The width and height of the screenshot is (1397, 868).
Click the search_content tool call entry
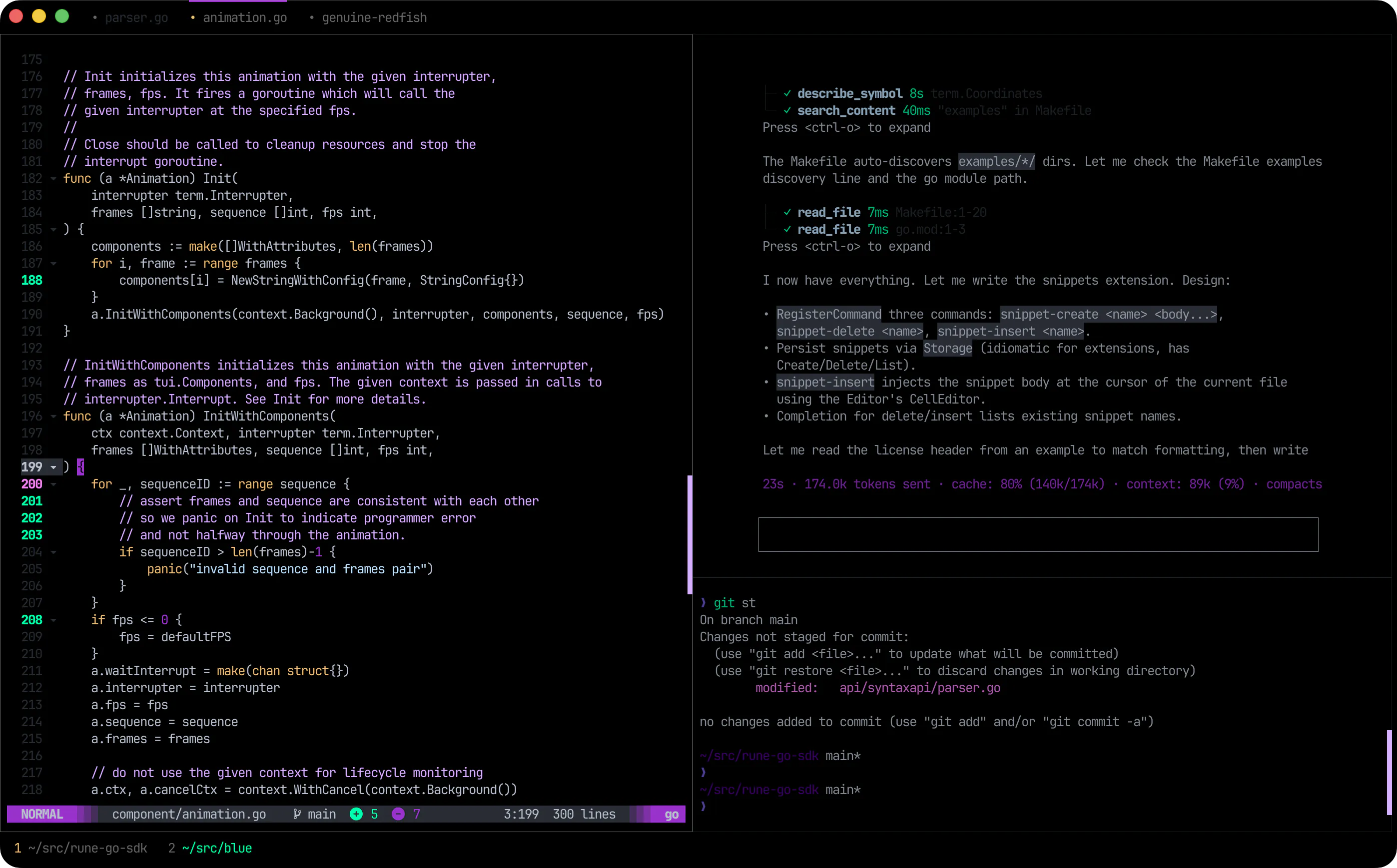tap(937, 111)
